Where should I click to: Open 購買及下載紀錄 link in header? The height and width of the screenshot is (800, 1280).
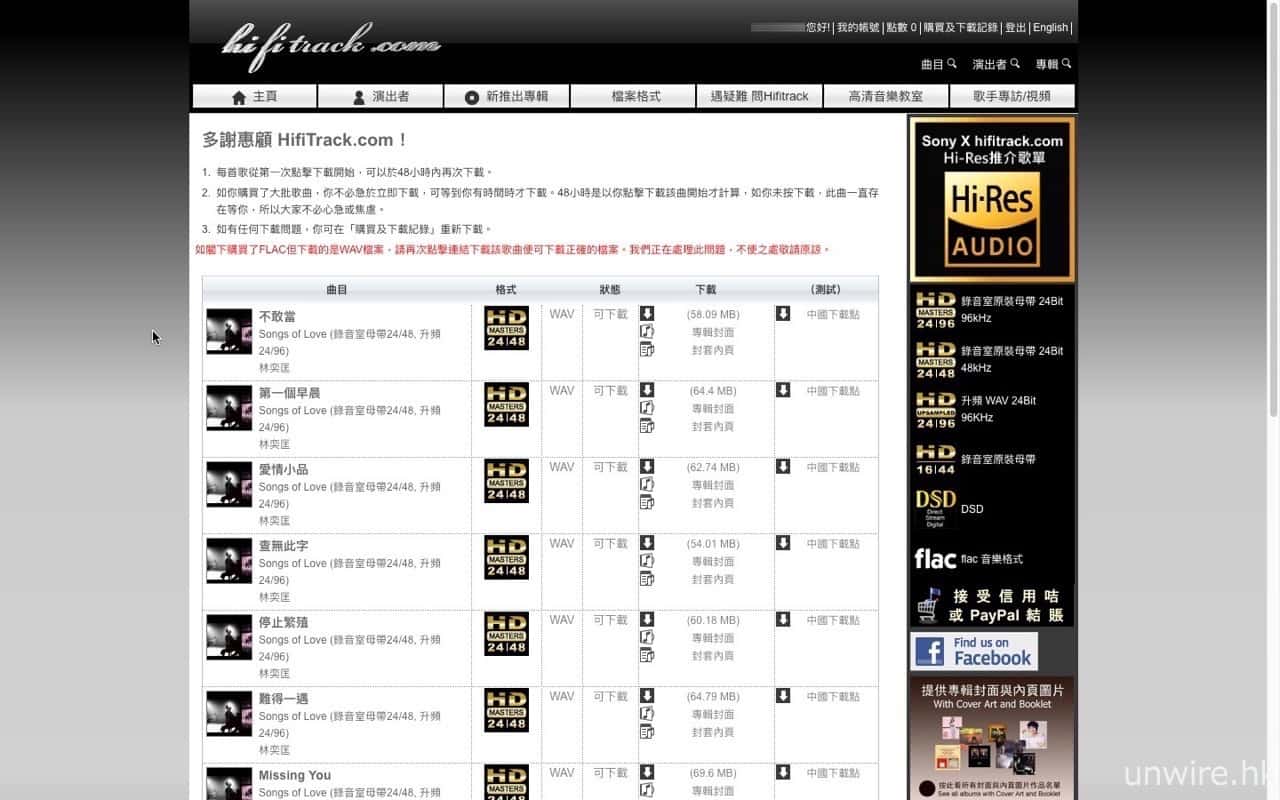pyautogui.click(x=960, y=28)
